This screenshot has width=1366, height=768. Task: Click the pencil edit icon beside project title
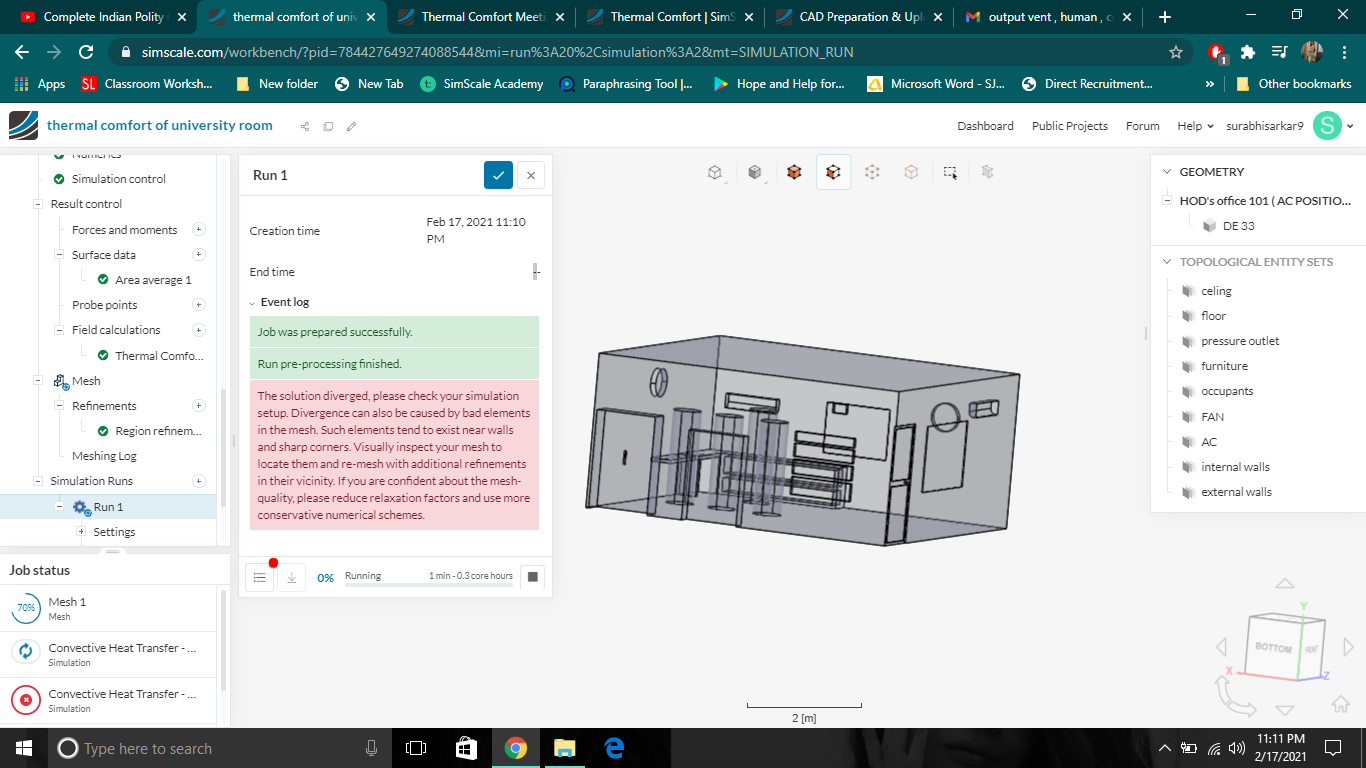click(x=351, y=126)
